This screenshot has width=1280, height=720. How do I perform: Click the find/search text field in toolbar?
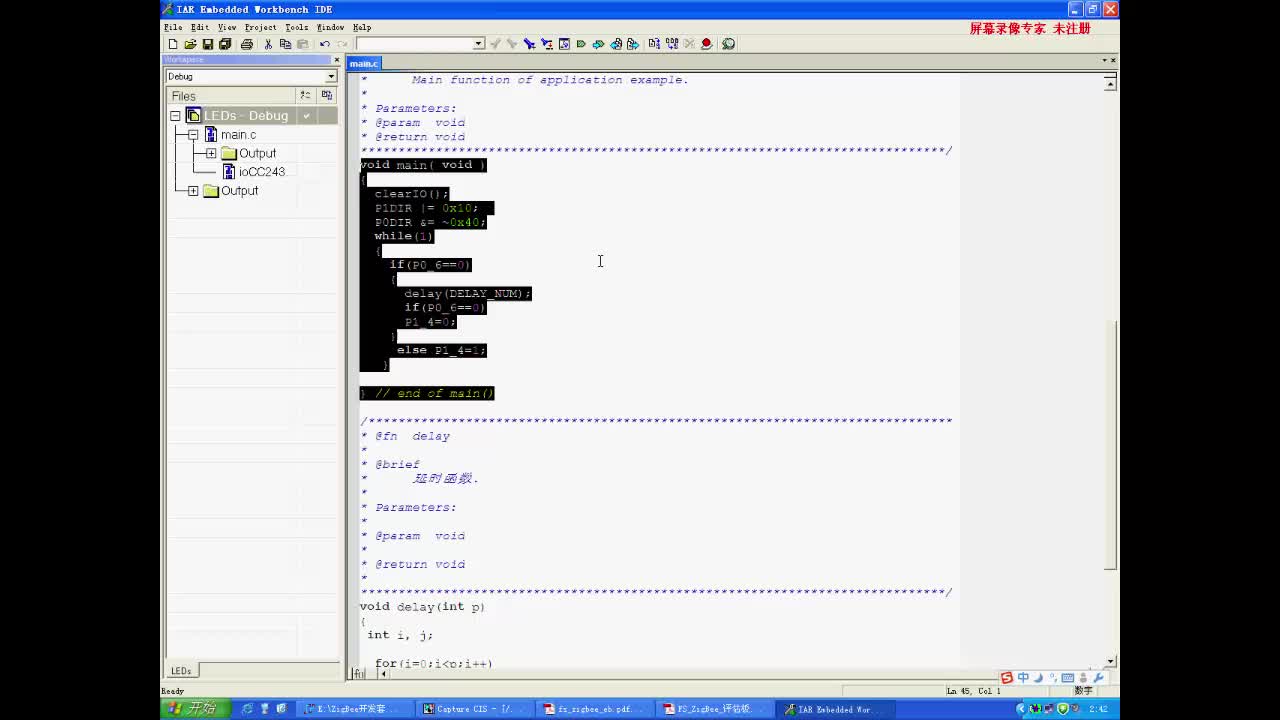[414, 44]
